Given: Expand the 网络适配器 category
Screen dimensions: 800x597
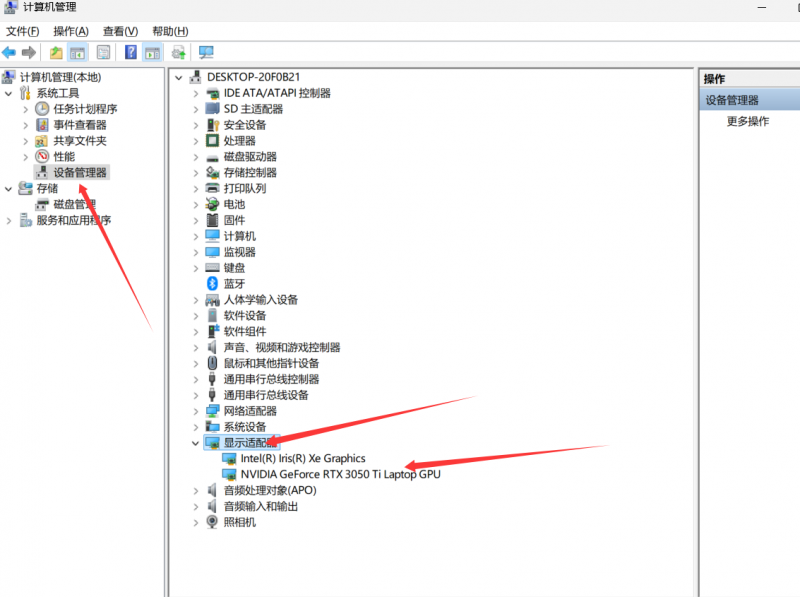Looking at the screenshot, I should (x=195, y=411).
